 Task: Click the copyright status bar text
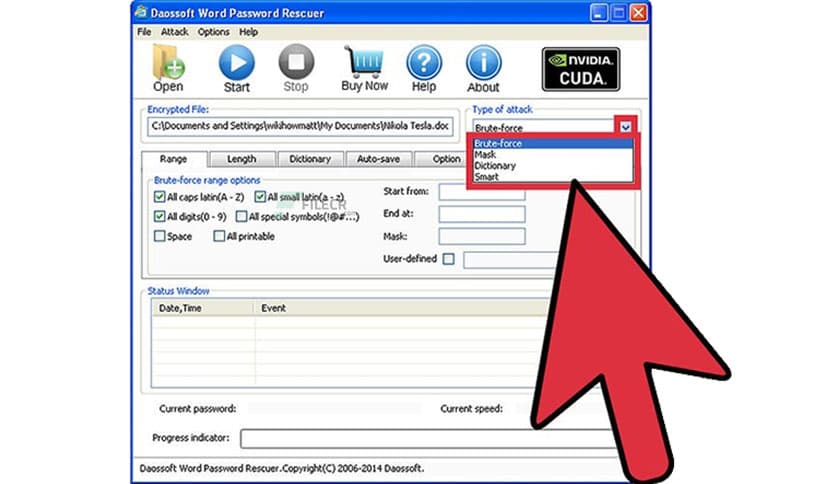tap(282, 469)
